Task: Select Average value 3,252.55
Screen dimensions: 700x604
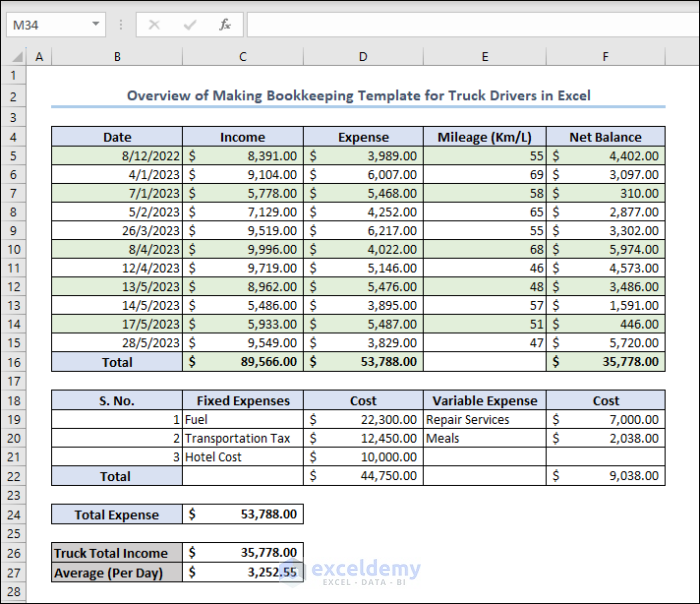Action: tap(243, 572)
